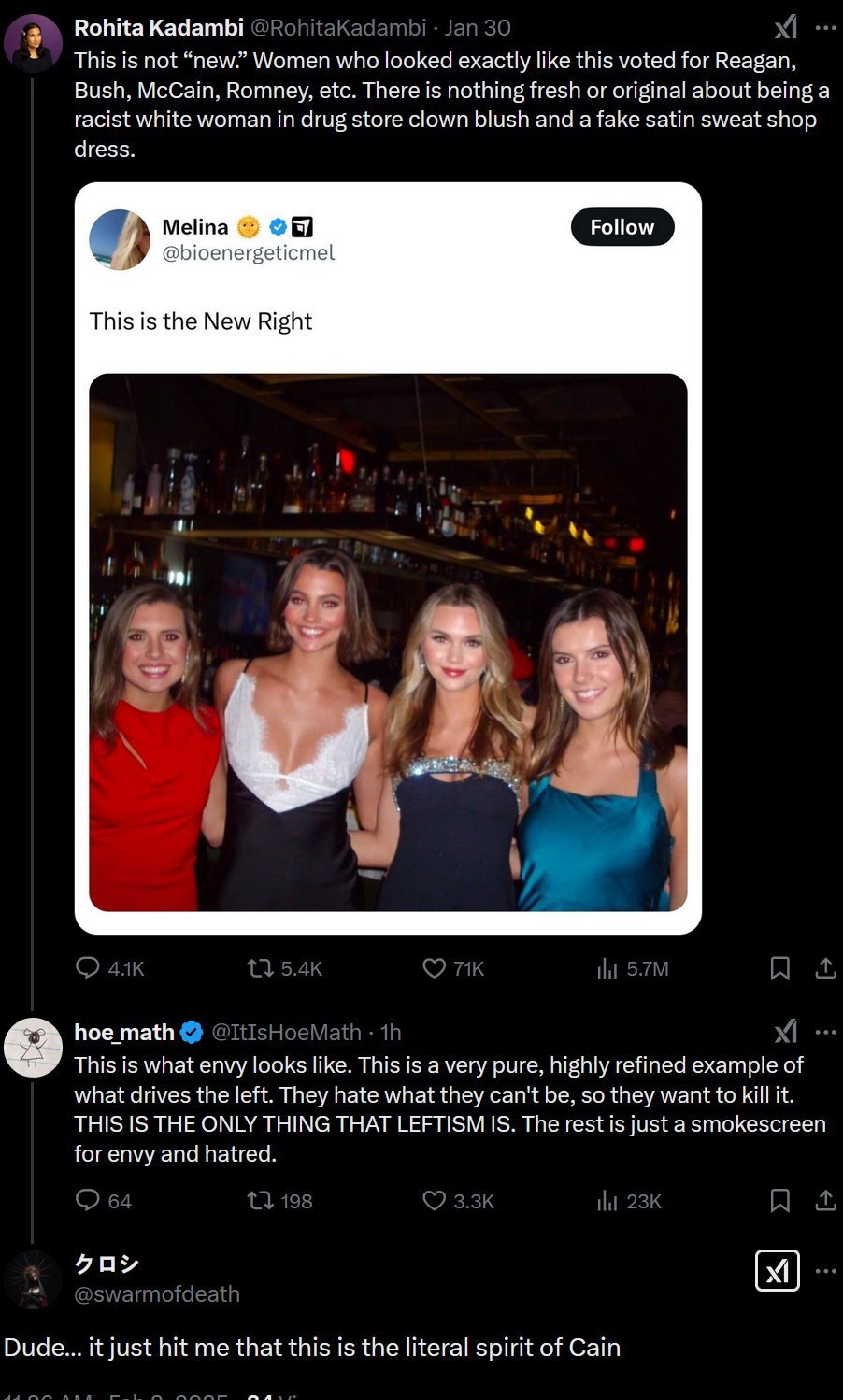
Task: Click Grok icon on swarmofdeath's post
Action: click(x=777, y=1271)
